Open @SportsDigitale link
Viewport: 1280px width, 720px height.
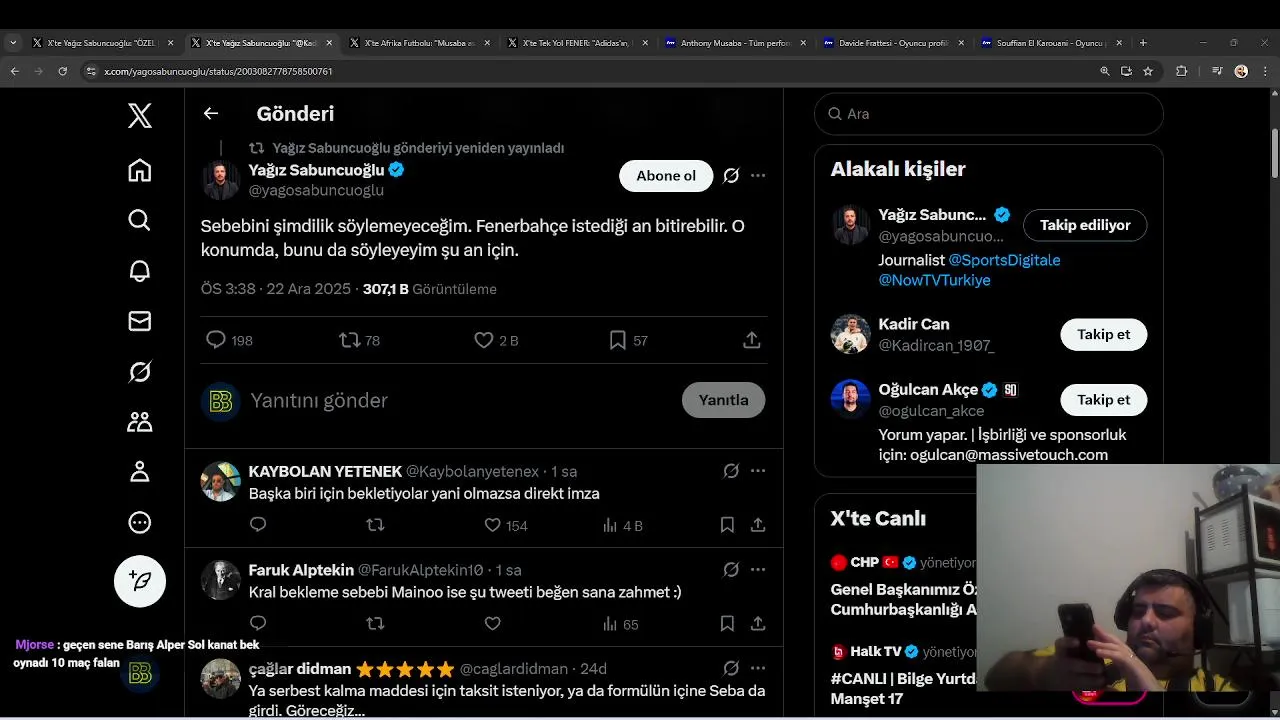(x=1004, y=260)
